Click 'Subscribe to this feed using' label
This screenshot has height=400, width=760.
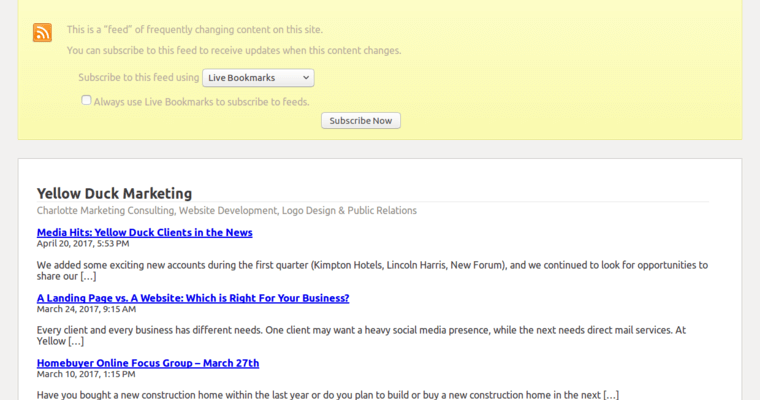pyautogui.click(x=139, y=78)
